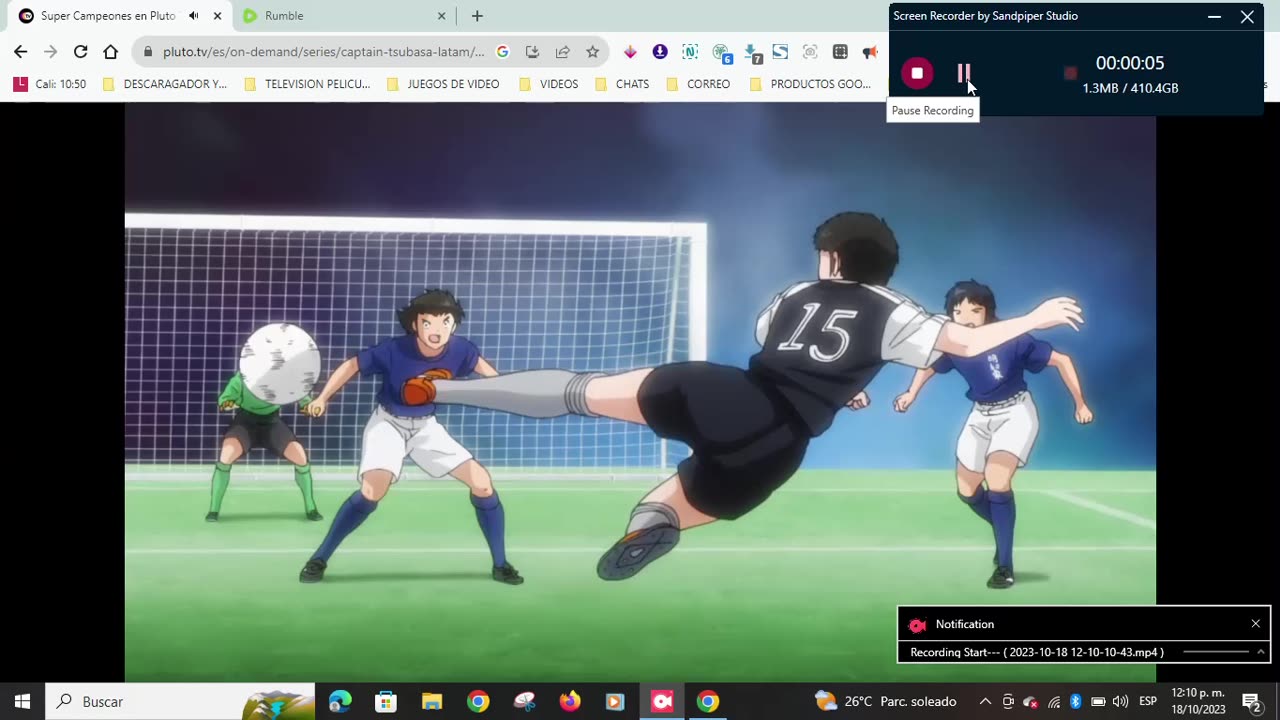Open Meet Now tray icon
1280x720 pixels.
tap(1008, 701)
